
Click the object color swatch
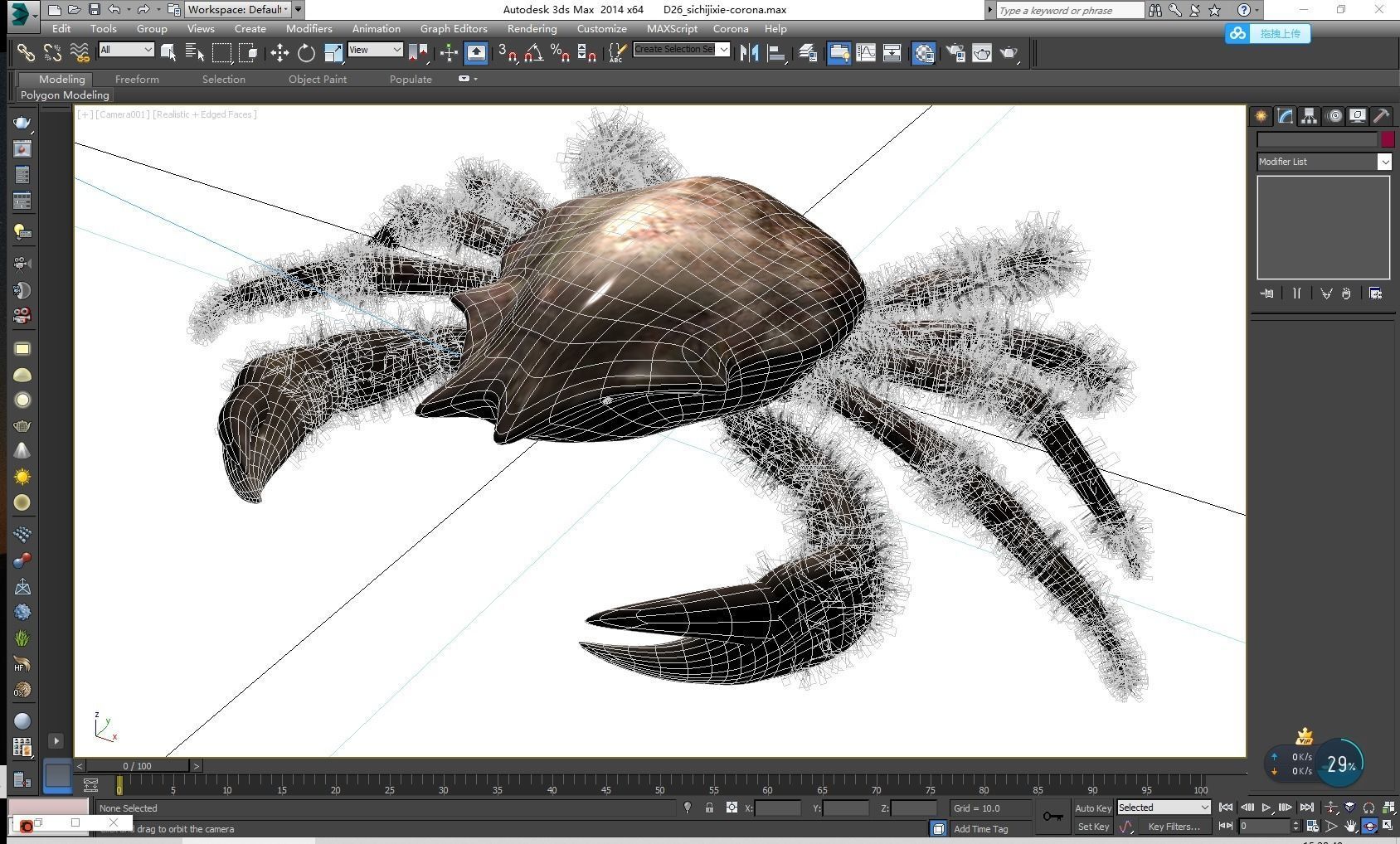tap(1388, 140)
